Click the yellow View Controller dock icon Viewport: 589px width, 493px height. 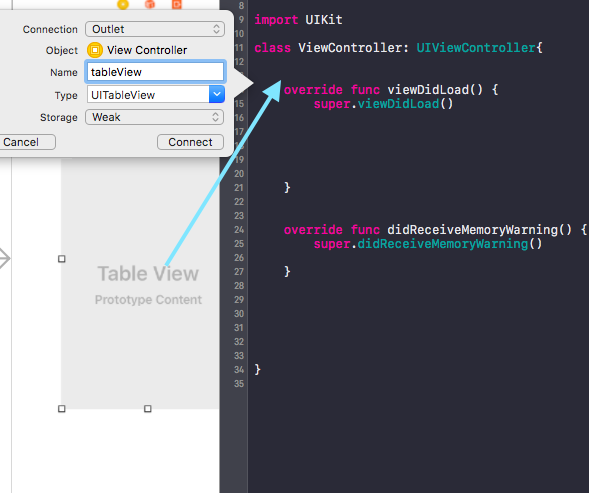tap(123, 4)
